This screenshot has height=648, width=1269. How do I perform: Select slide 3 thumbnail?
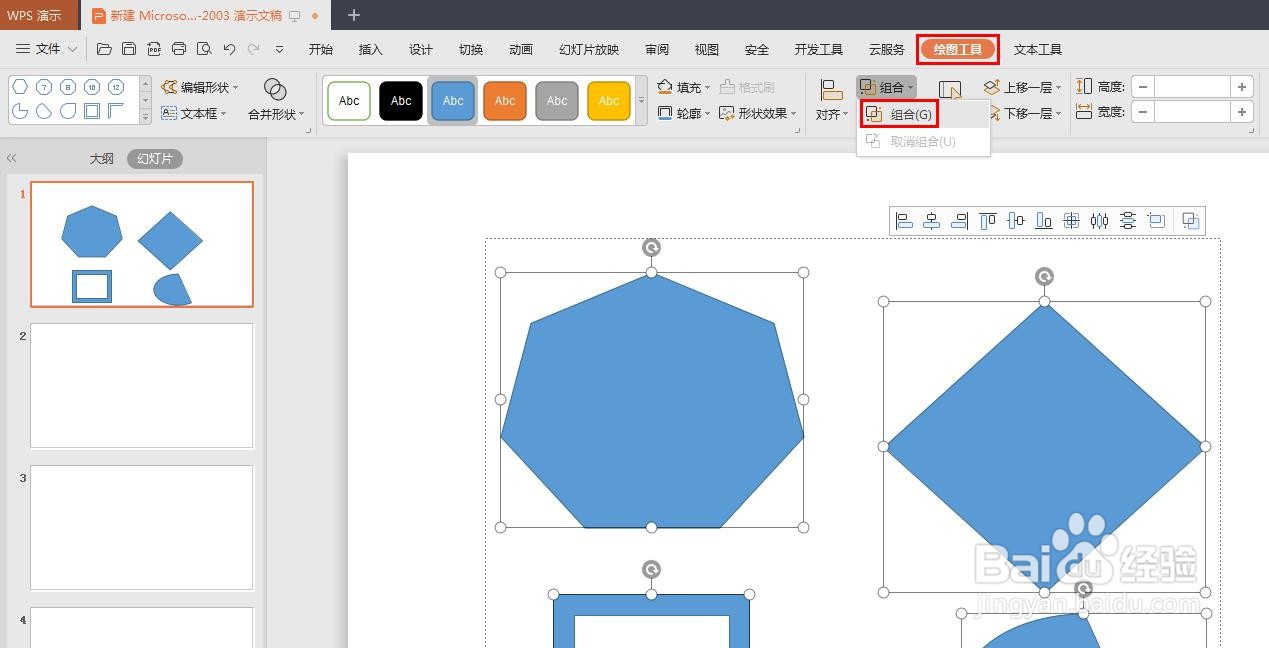[x=142, y=528]
